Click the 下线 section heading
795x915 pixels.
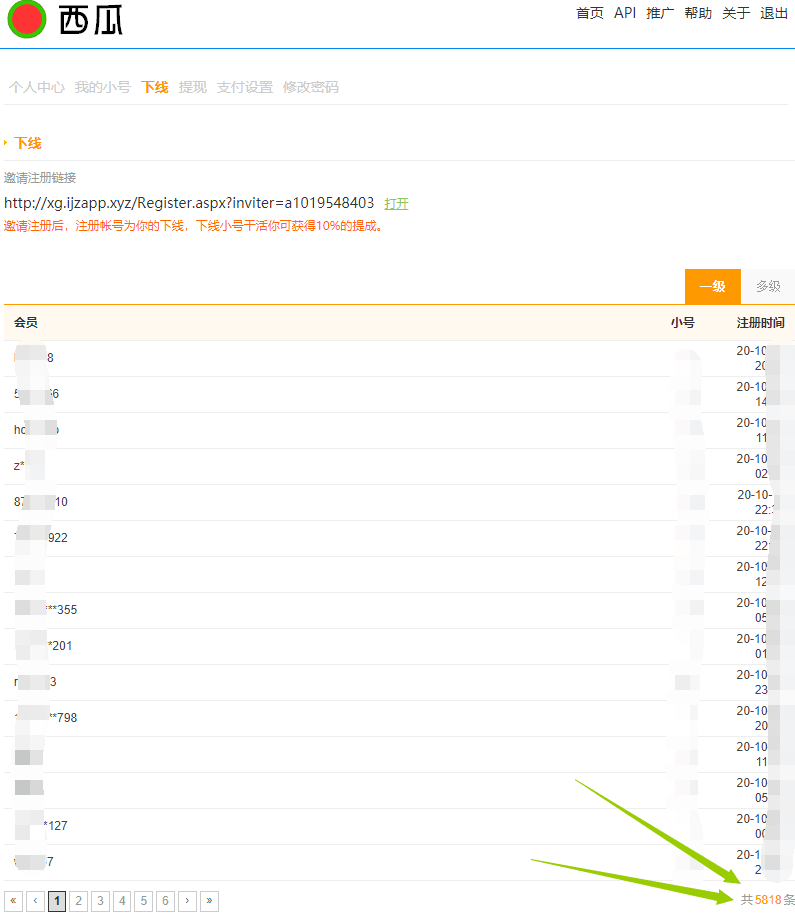click(x=27, y=143)
